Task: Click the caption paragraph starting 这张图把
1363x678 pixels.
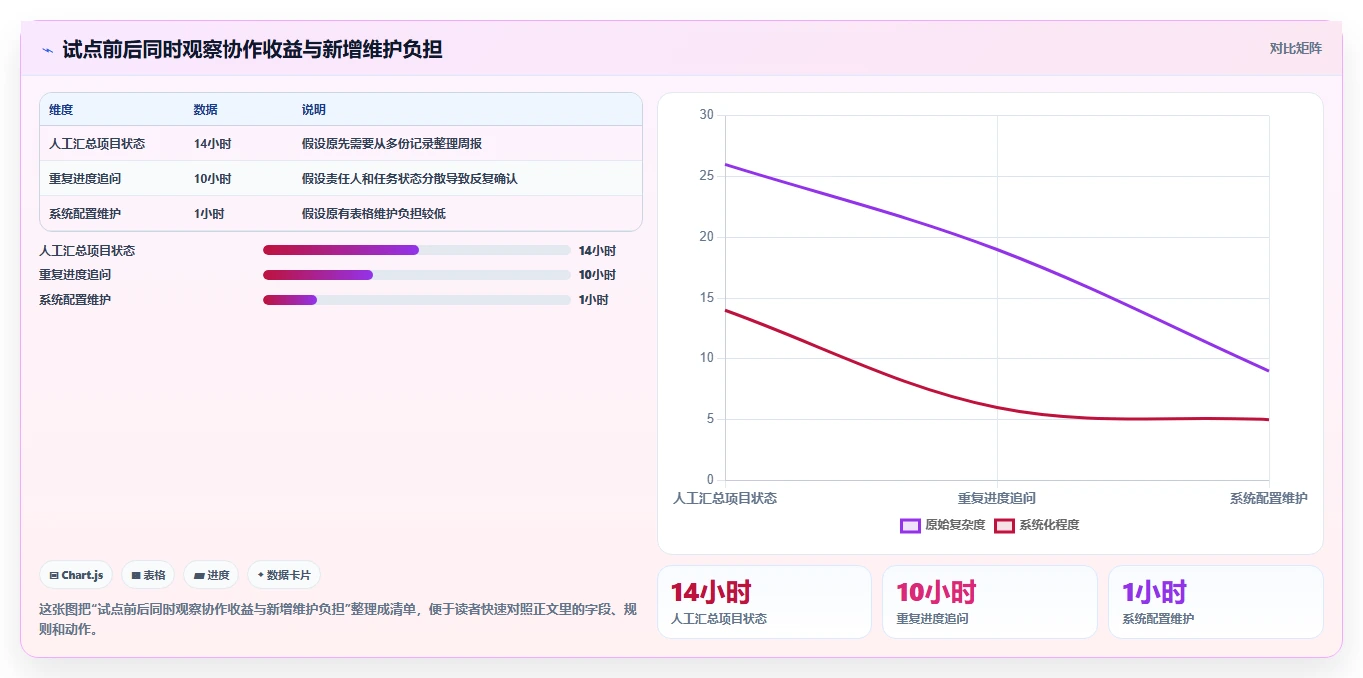Action: point(338,619)
